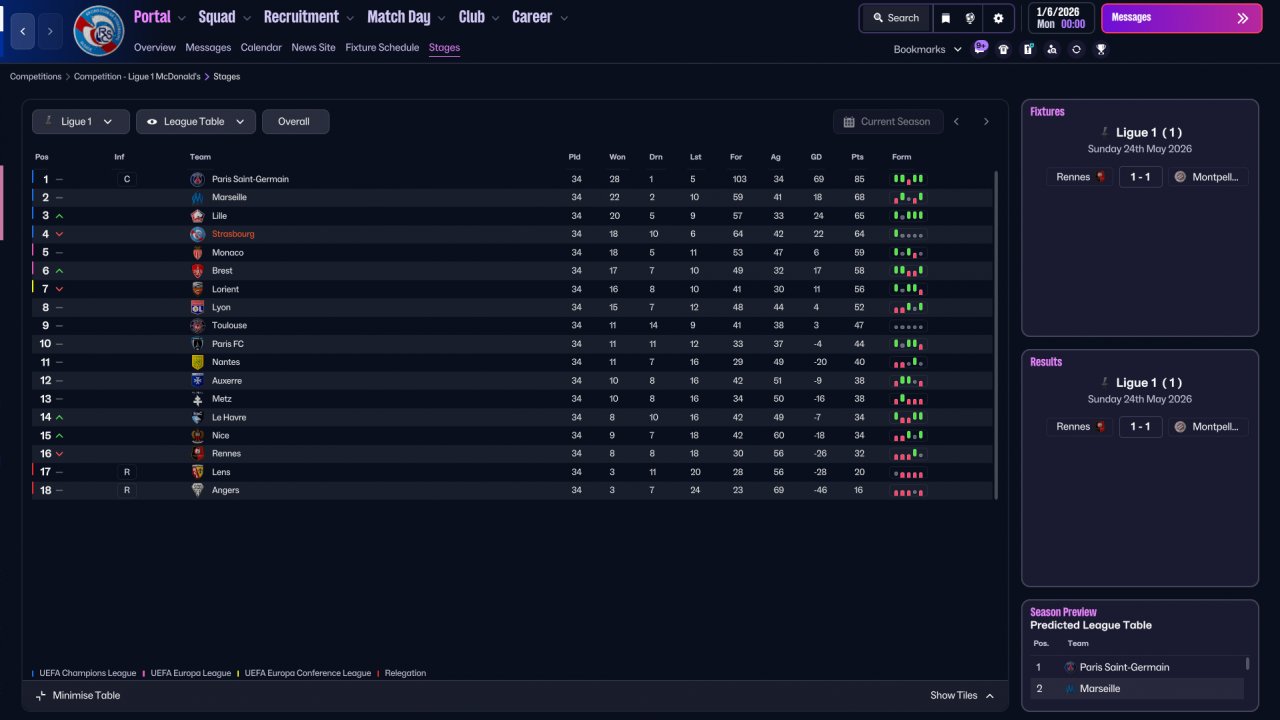1280x720 pixels.
Task: Click the trophy shortcut icon
Action: [1101, 49]
